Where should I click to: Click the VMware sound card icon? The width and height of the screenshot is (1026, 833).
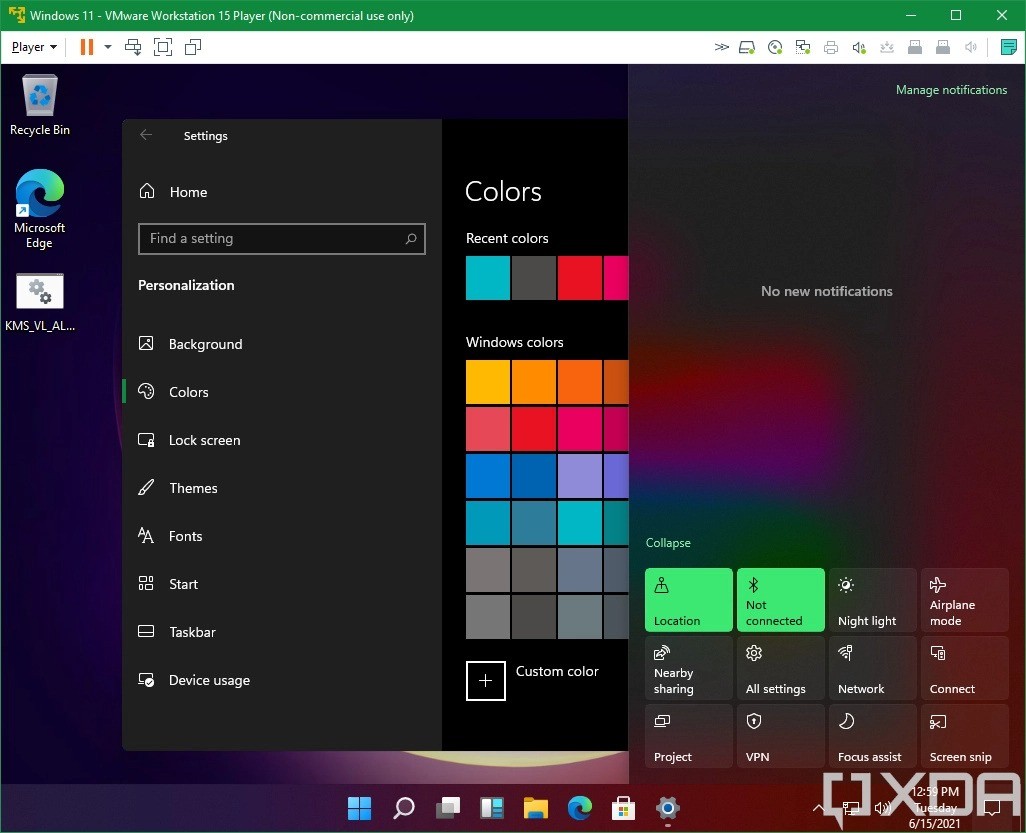tap(859, 47)
